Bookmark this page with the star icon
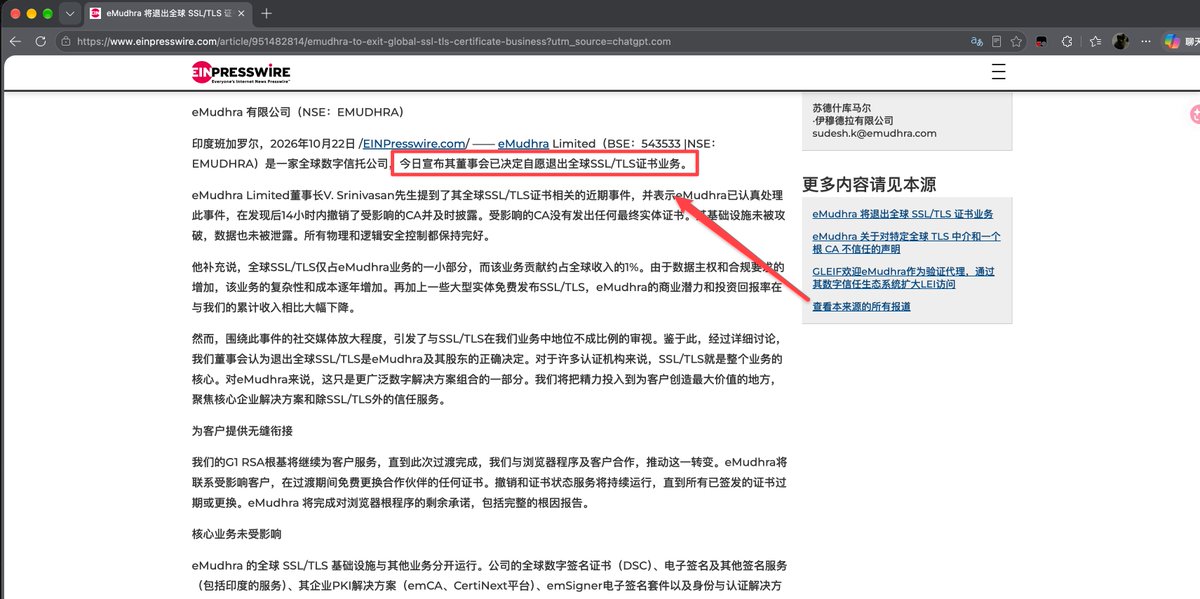The image size is (1200, 599). (x=1017, y=42)
